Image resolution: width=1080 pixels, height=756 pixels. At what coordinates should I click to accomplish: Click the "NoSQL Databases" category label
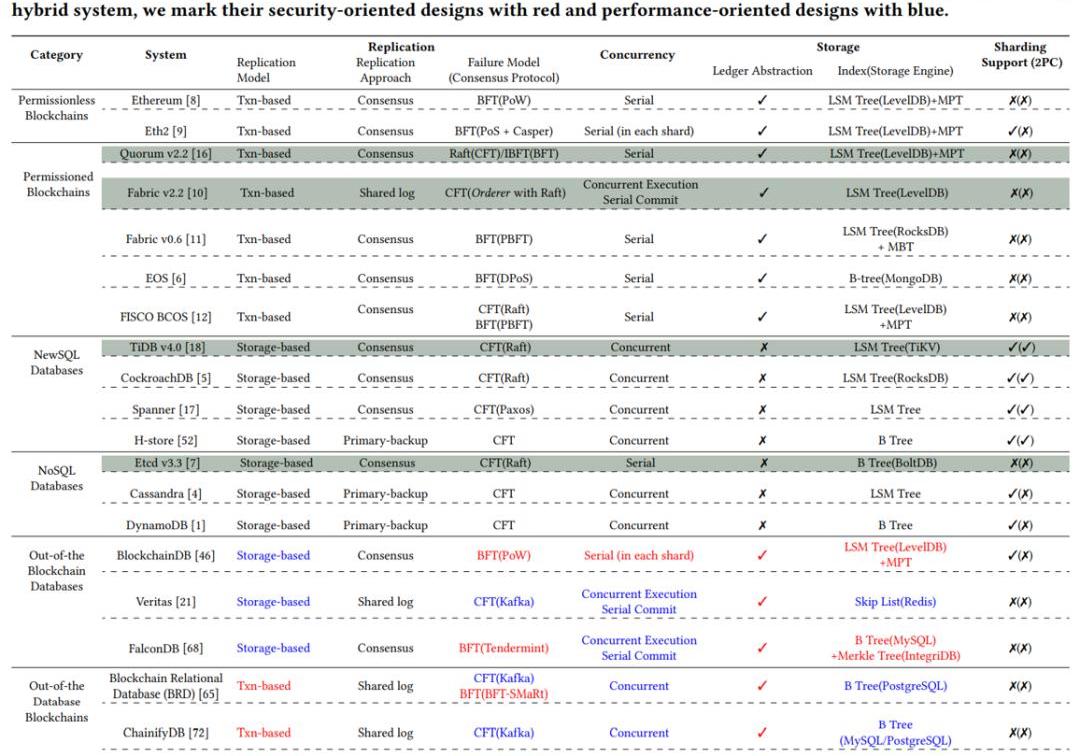click(56, 478)
